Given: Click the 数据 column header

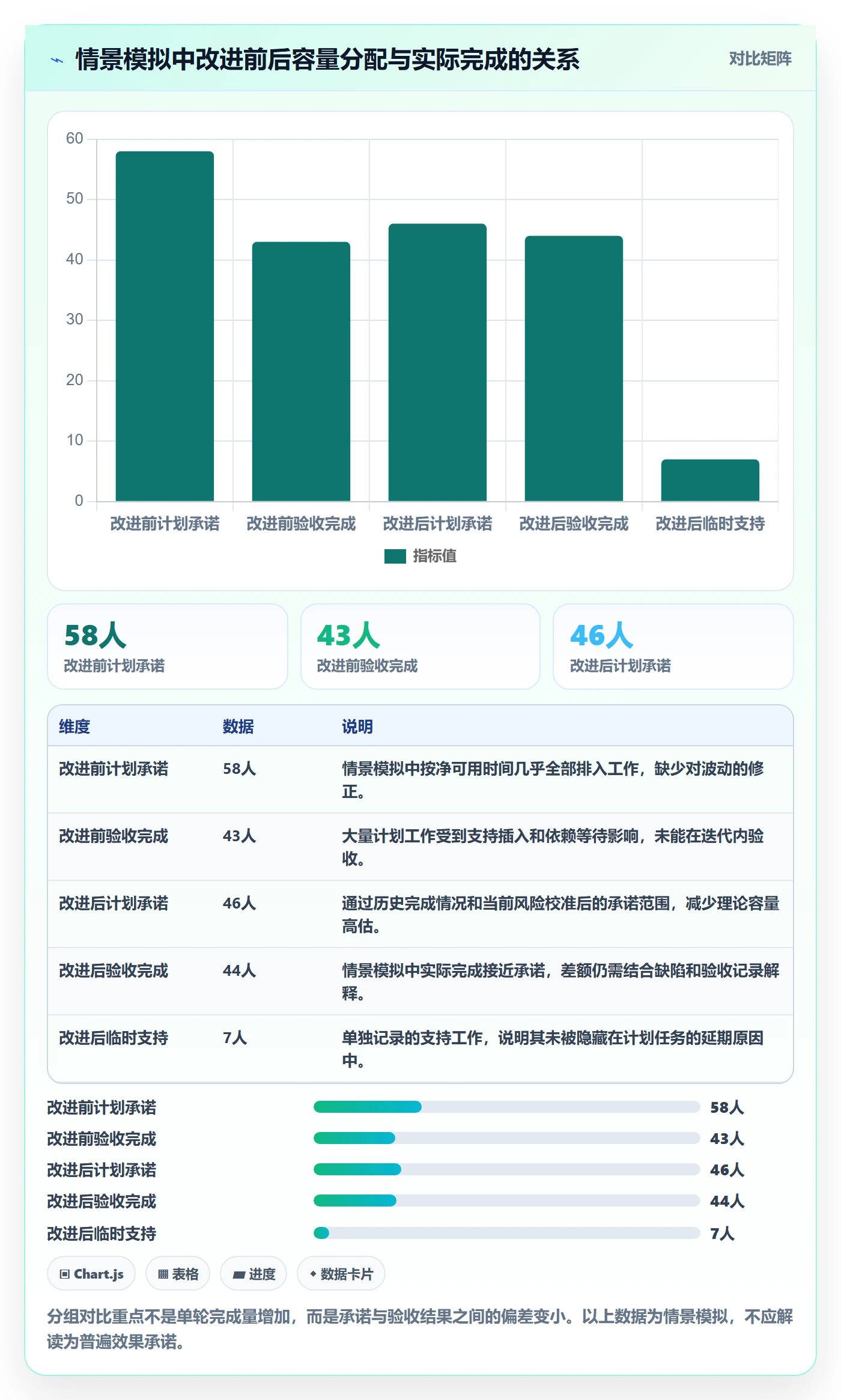Looking at the screenshot, I should 238,726.
